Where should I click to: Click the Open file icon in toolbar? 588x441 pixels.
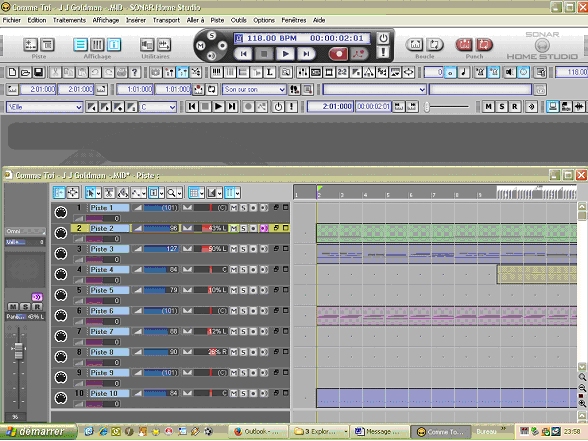point(25,72)
